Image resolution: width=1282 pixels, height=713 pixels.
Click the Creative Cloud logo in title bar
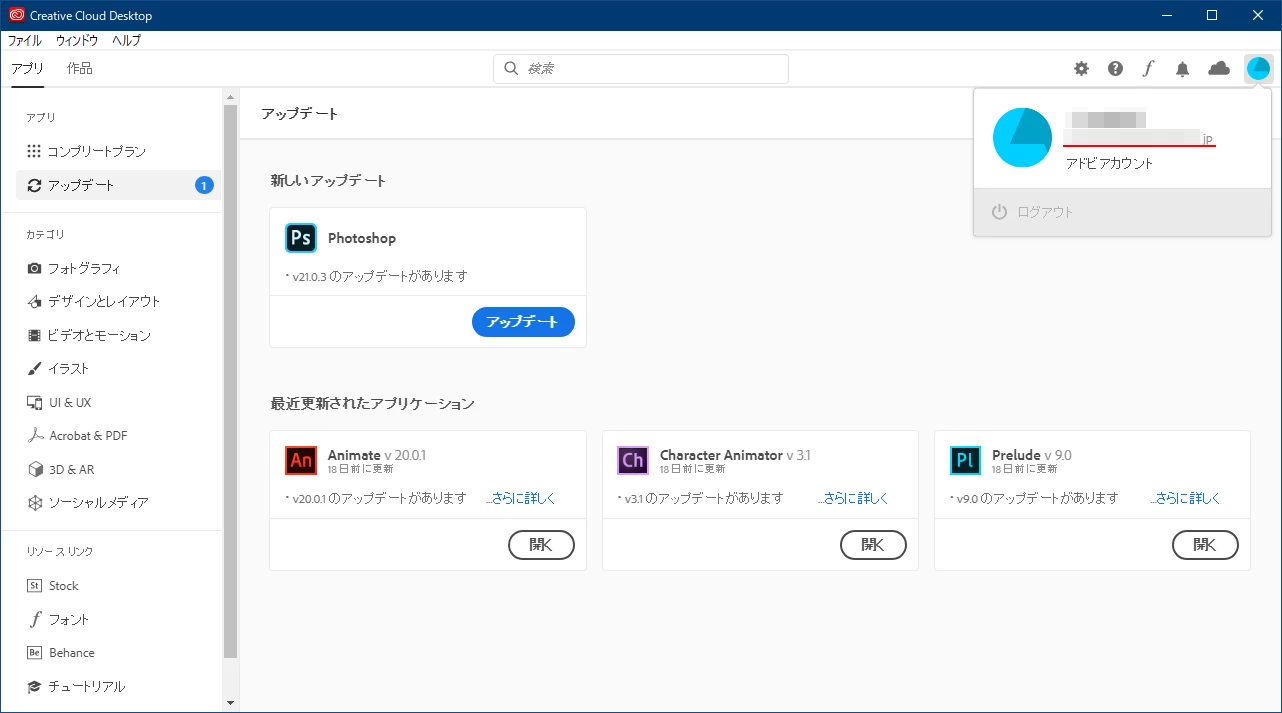16,16
